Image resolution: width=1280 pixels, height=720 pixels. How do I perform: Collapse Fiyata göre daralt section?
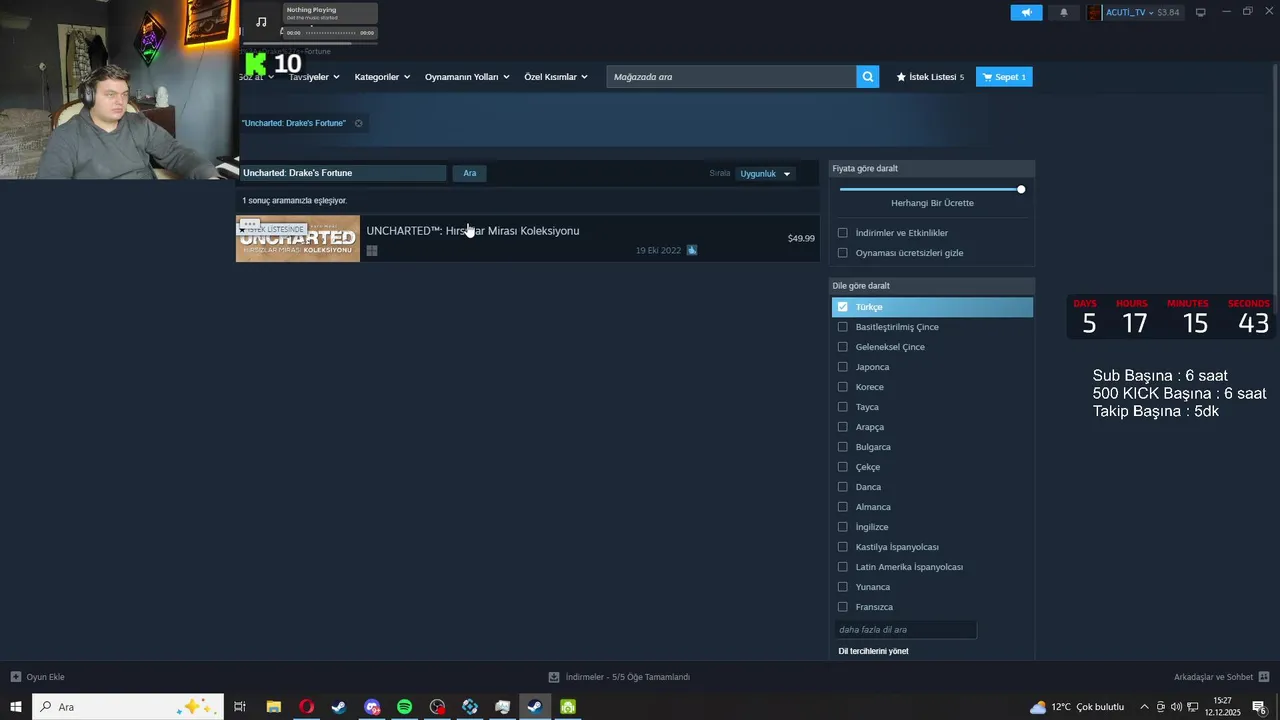(932, 169)
